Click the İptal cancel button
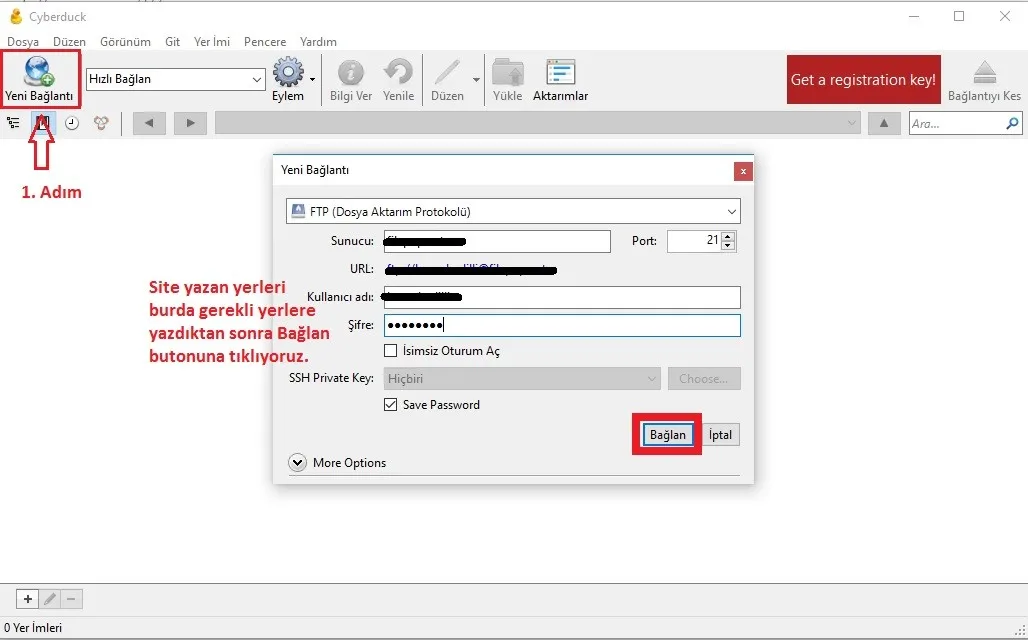The image size is (1028, 640). click(721, 435)
